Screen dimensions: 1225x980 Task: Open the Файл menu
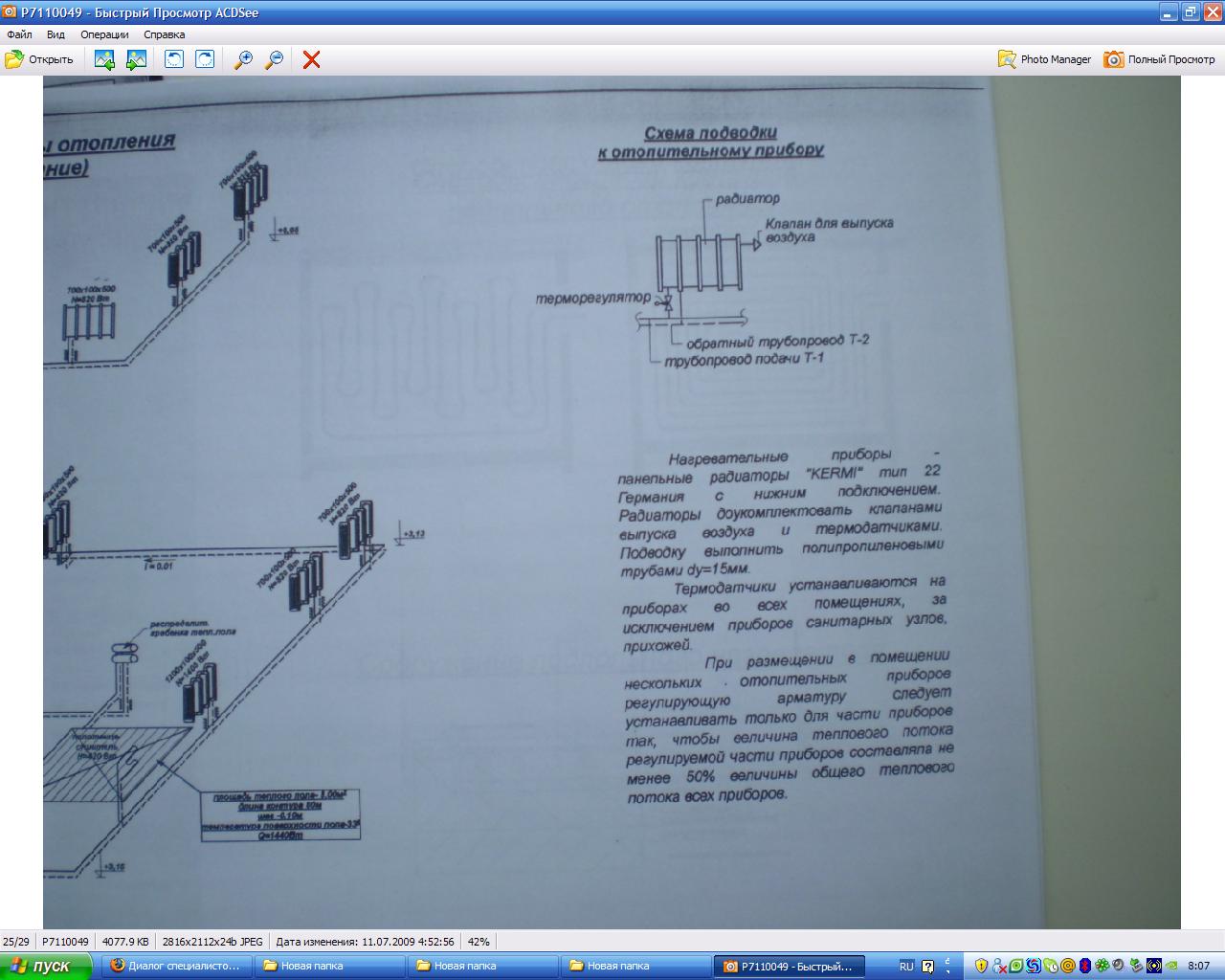coord(19,34)
